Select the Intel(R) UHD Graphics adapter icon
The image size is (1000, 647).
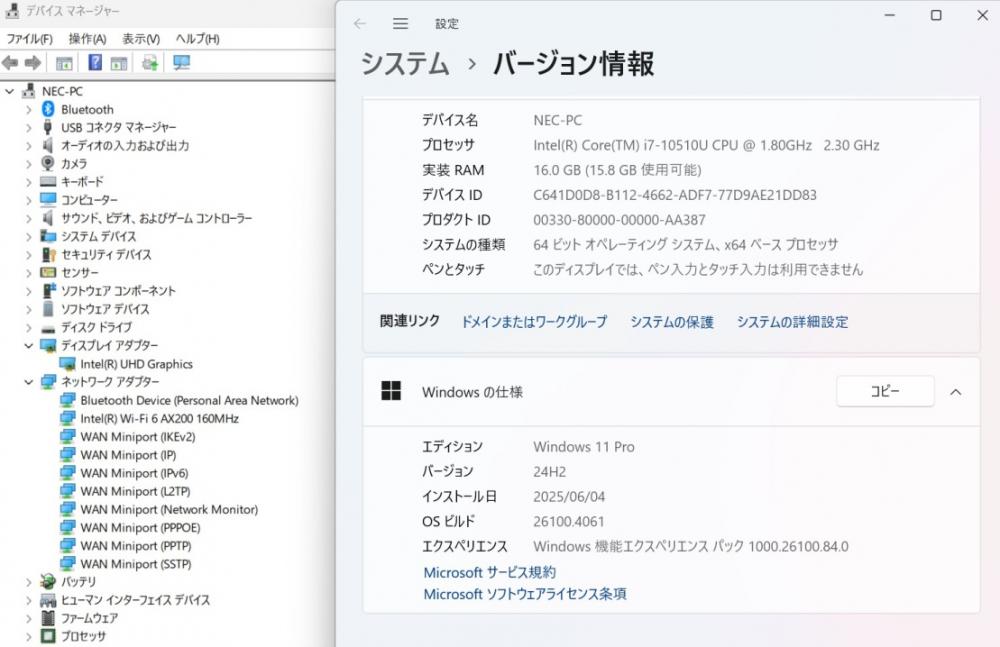(x=68, y=364)
